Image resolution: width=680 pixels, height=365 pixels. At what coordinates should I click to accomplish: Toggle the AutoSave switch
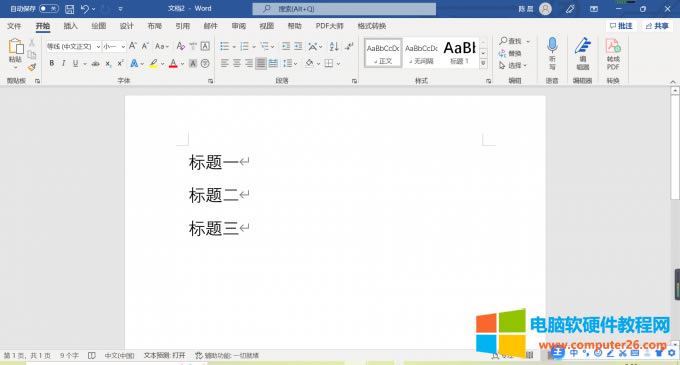point(49,9)
